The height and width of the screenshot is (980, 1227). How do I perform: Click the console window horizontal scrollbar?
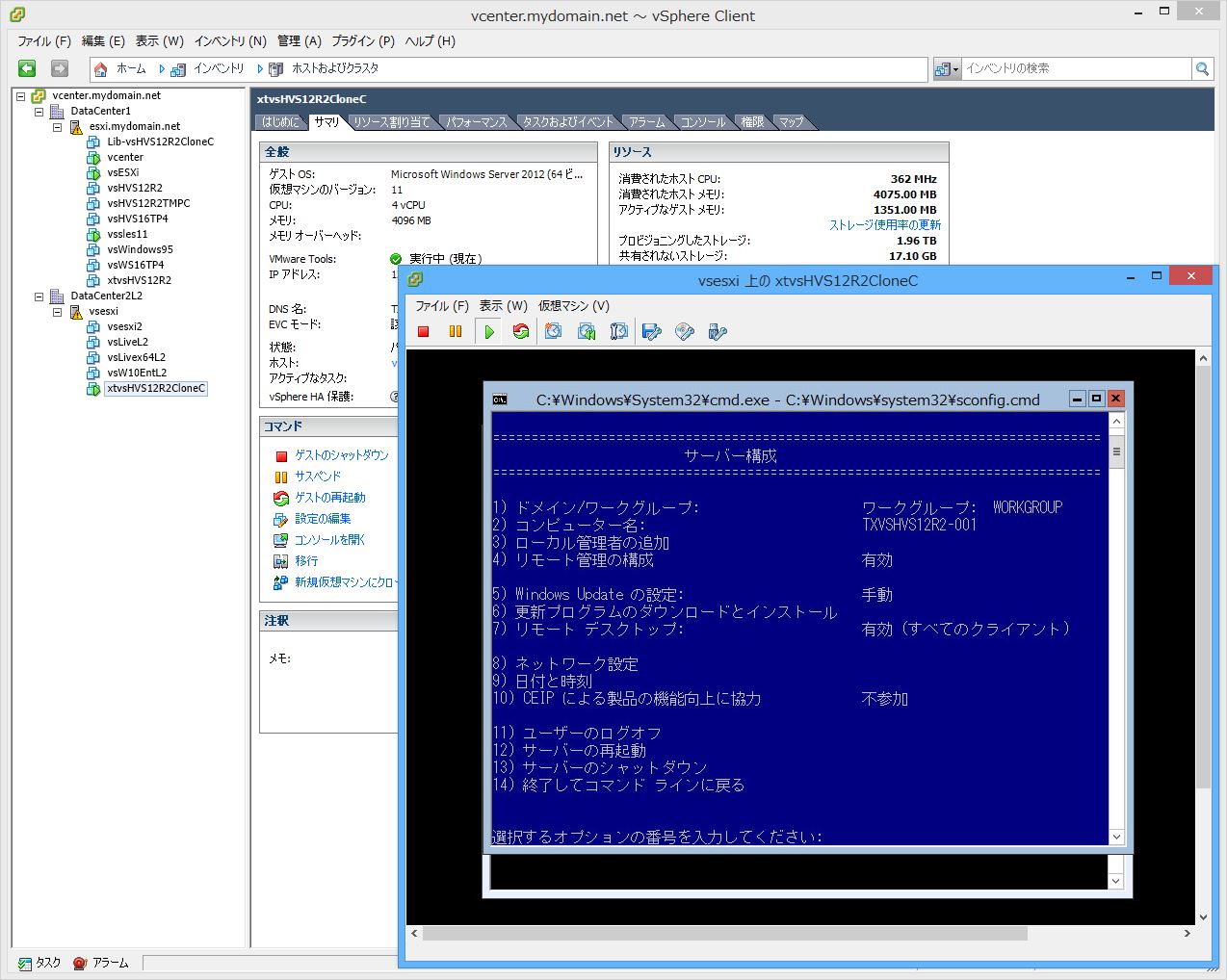coord(725,934)
